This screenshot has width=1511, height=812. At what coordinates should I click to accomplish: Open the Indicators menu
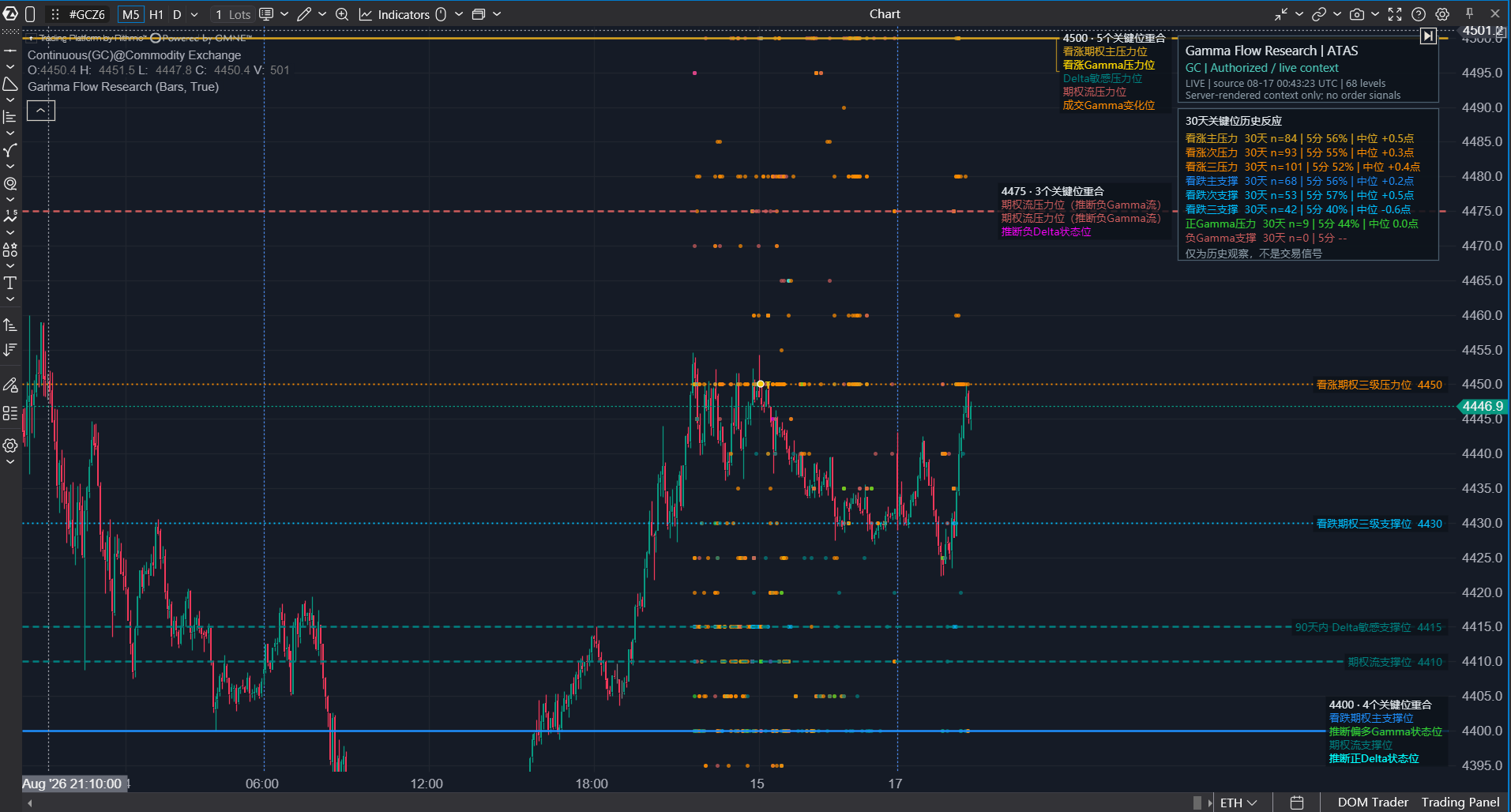pos(394,14)
